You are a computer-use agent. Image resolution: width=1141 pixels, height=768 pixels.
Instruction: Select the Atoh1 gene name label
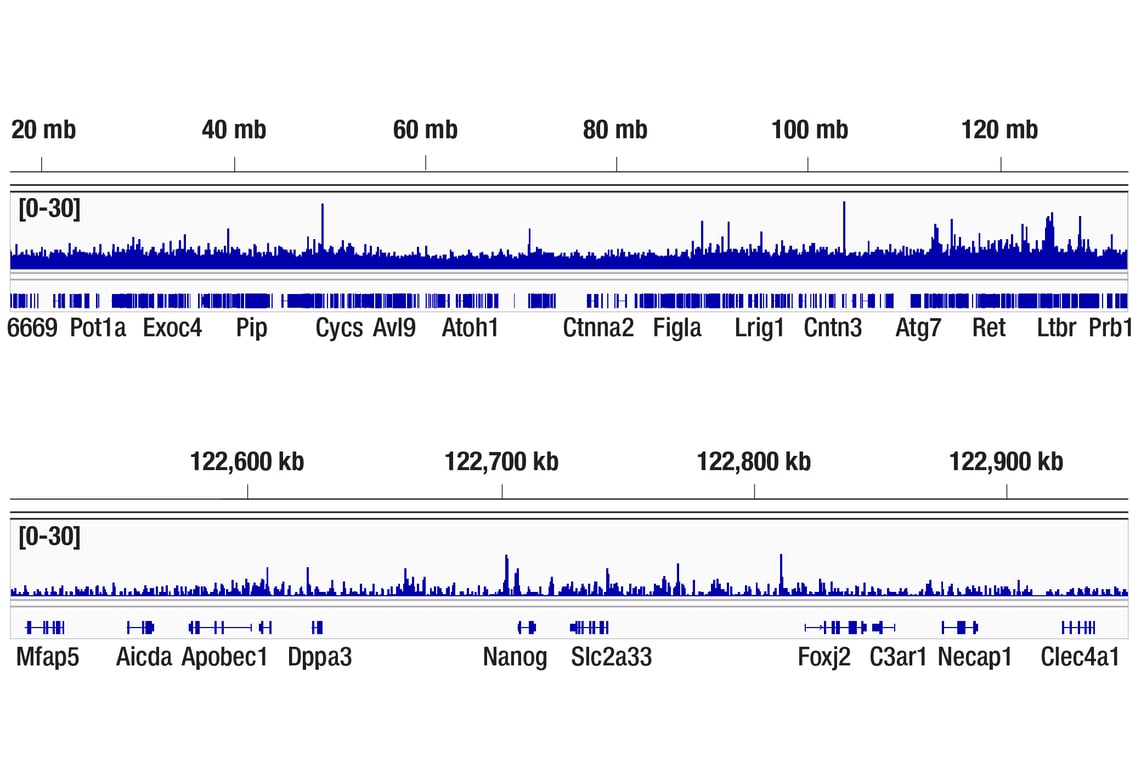(x=470, y=328)
